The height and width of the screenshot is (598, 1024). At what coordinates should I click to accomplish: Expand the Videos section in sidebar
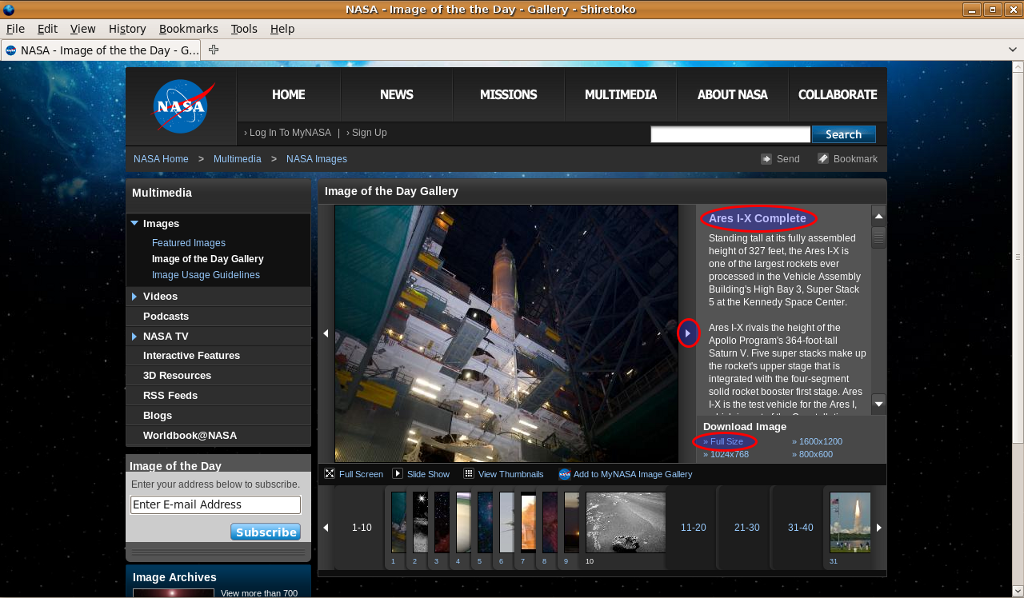coord(135,296)
